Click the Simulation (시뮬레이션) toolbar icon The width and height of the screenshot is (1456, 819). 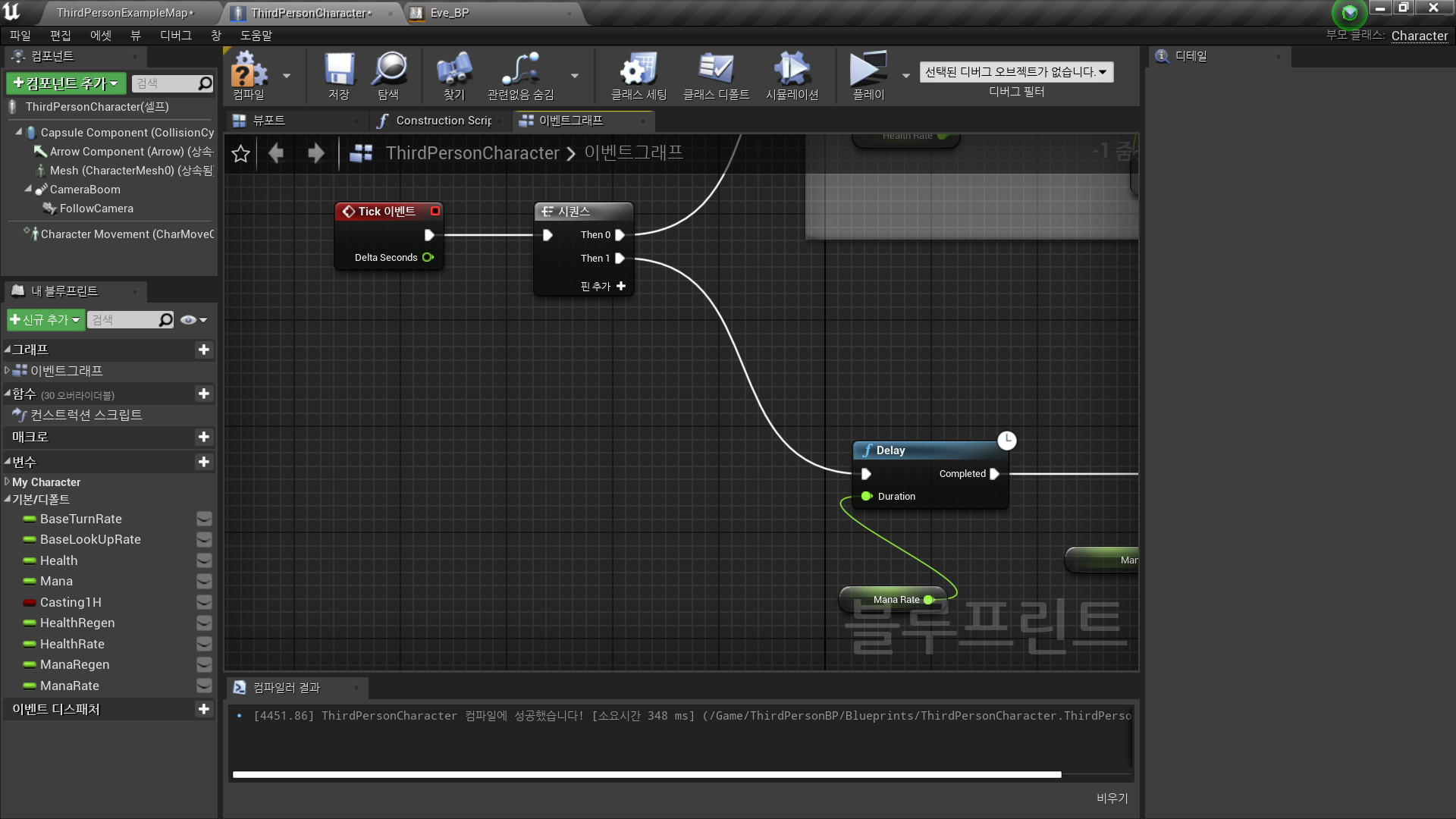[x=792, y=71]
